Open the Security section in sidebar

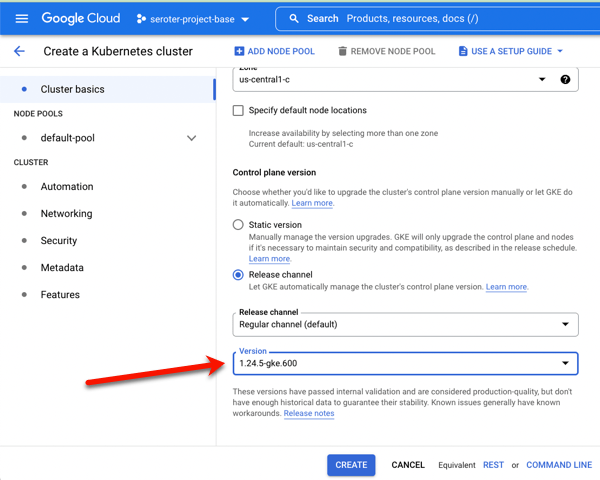click(x=59, y=241)
